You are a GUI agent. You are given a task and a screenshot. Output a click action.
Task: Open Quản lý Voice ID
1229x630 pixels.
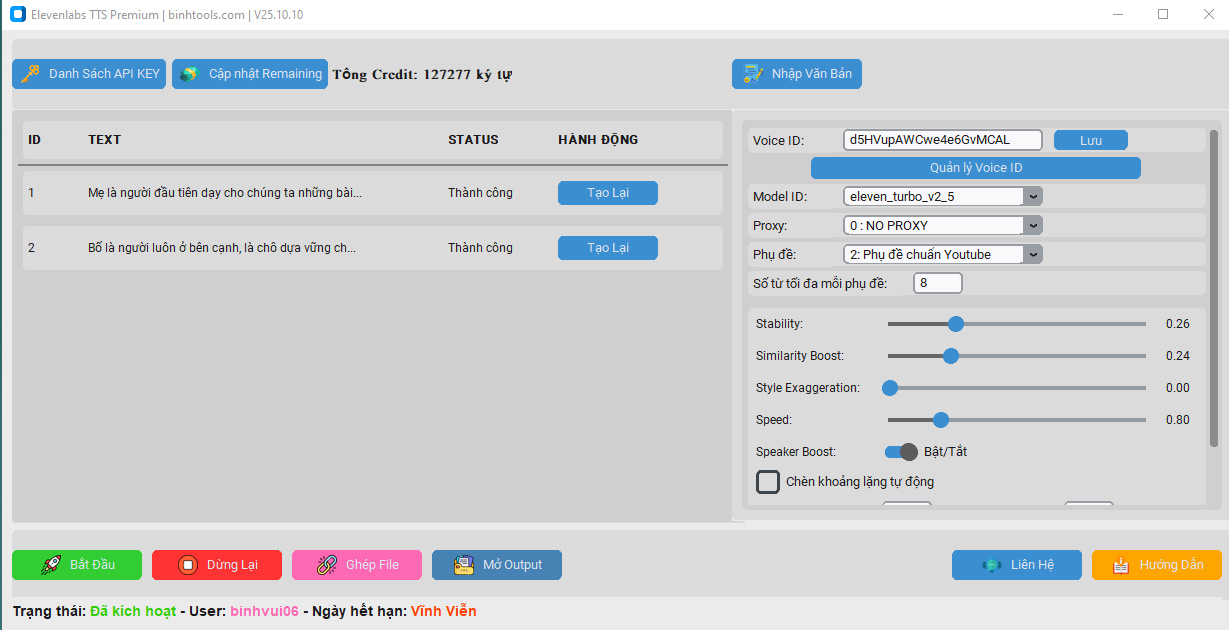[x=976, y=167]
